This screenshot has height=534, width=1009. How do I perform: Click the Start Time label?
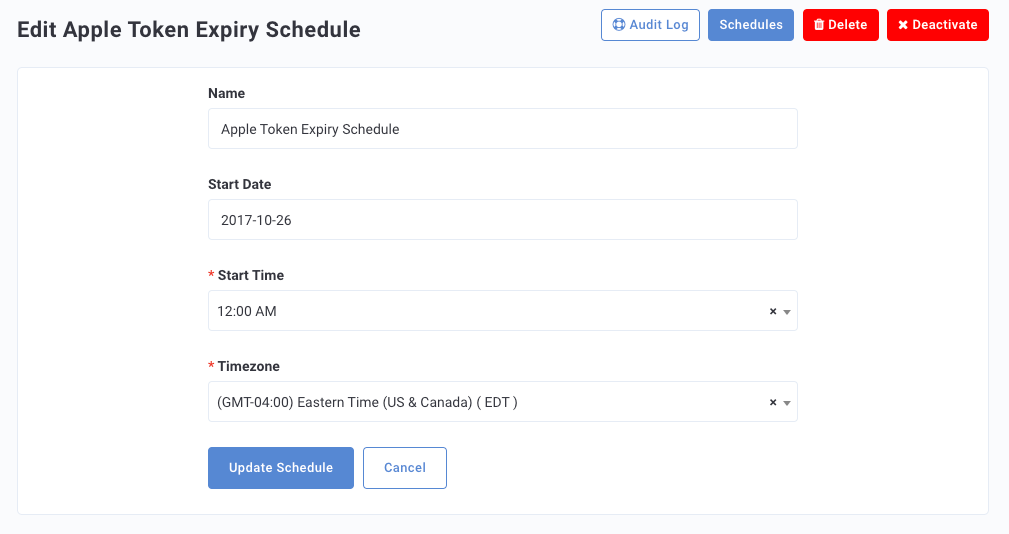point(250,275)
